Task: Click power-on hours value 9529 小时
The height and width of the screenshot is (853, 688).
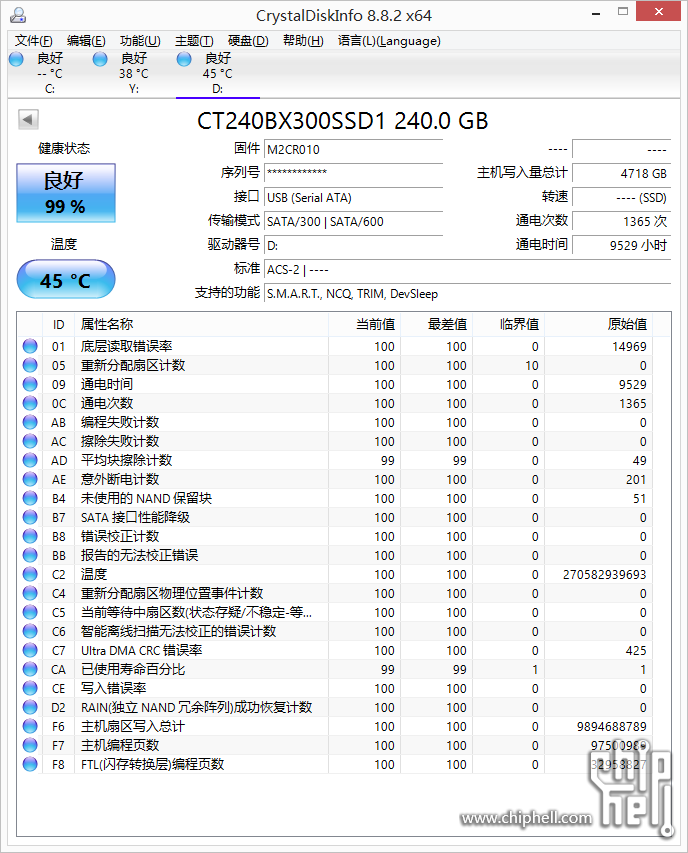Action: pos(622,245)
